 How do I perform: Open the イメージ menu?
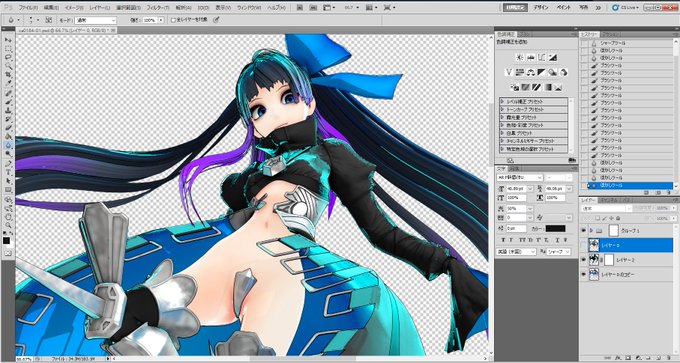click(x=74, y=7)
